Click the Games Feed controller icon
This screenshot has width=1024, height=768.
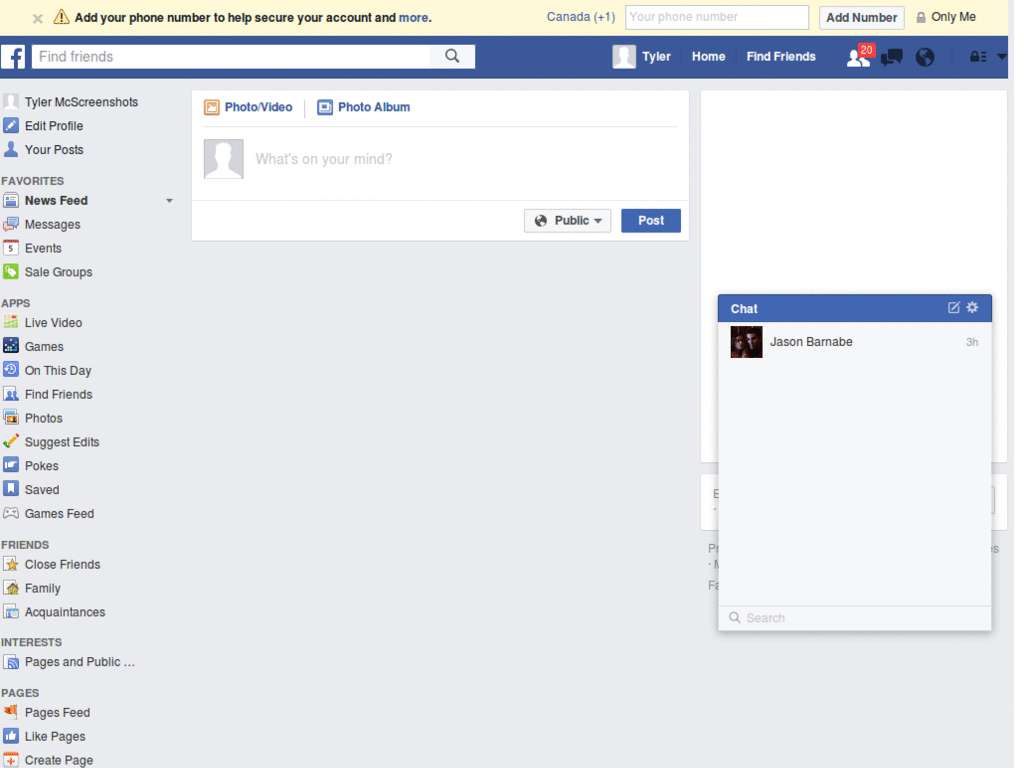tap(10, 513)
